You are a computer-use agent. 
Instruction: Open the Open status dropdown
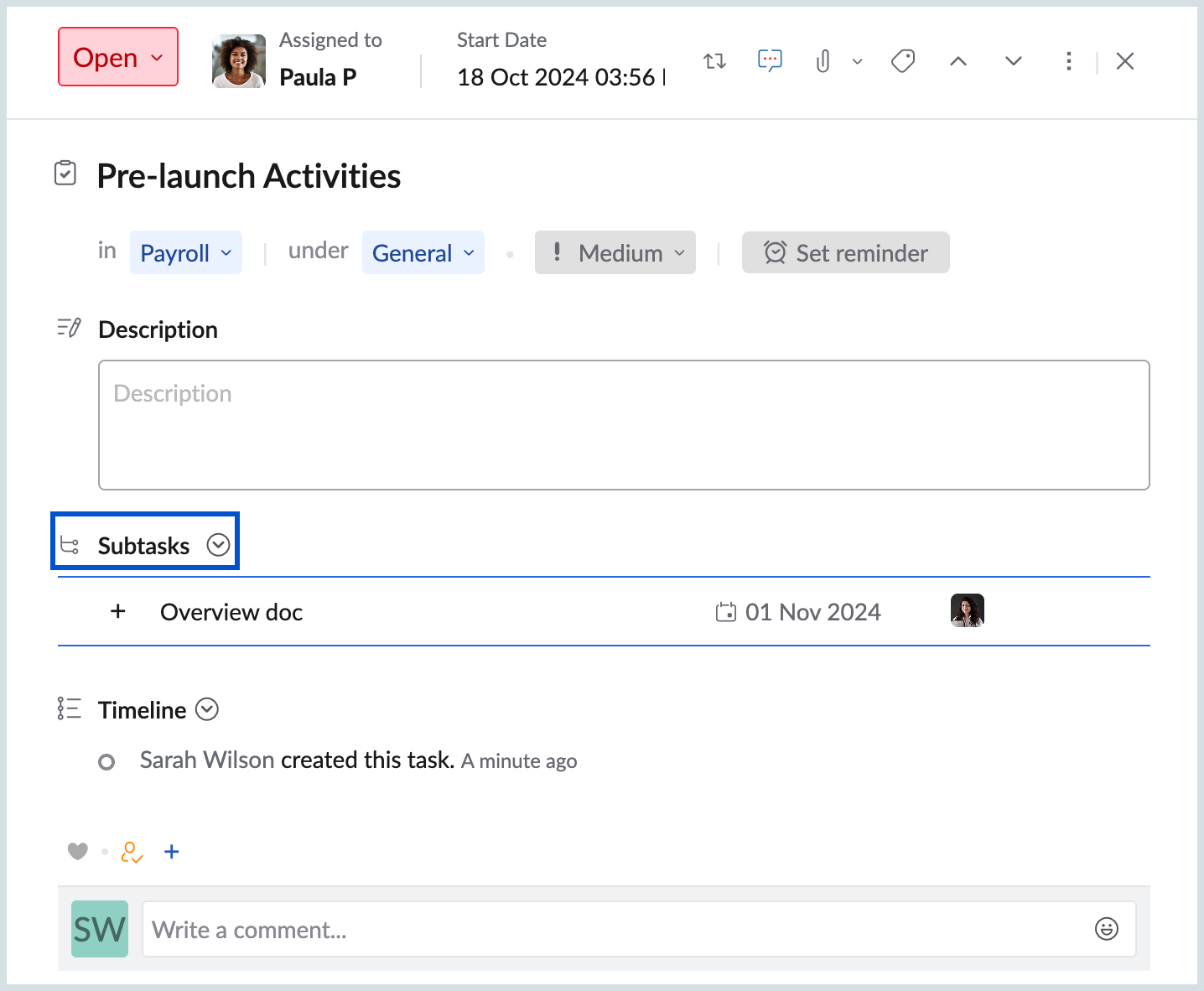(118, 57)
